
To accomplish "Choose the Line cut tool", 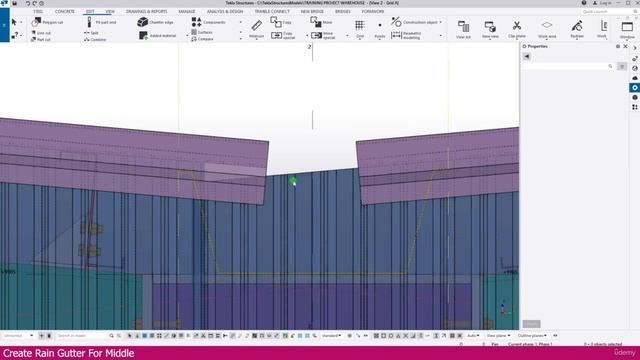I will pyautogui.click(x=41, y=33).
